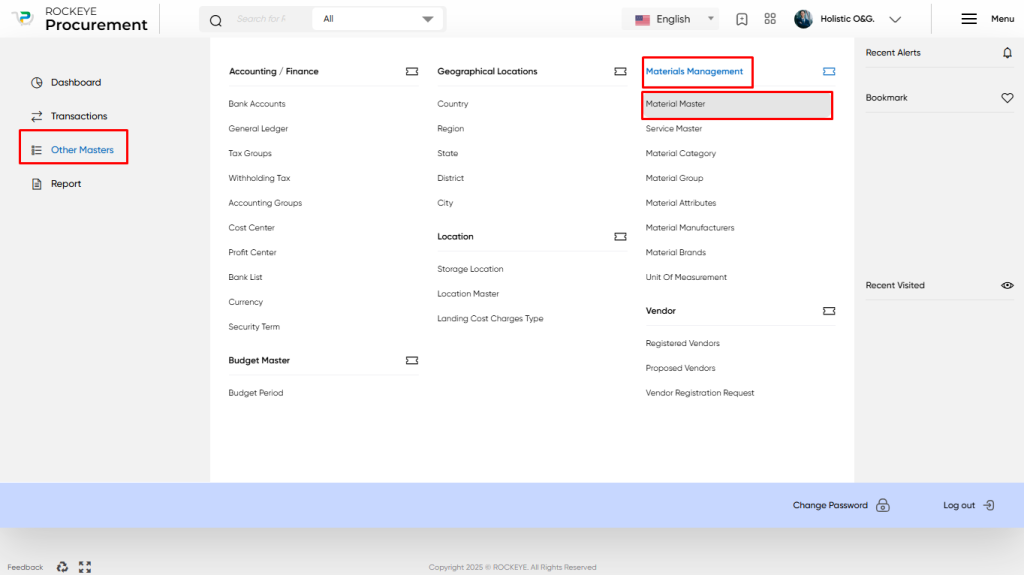The width and height of the screenshot is (1024, 575).
Task: Click the search magnifier icon
Action: tap(216, 20)
